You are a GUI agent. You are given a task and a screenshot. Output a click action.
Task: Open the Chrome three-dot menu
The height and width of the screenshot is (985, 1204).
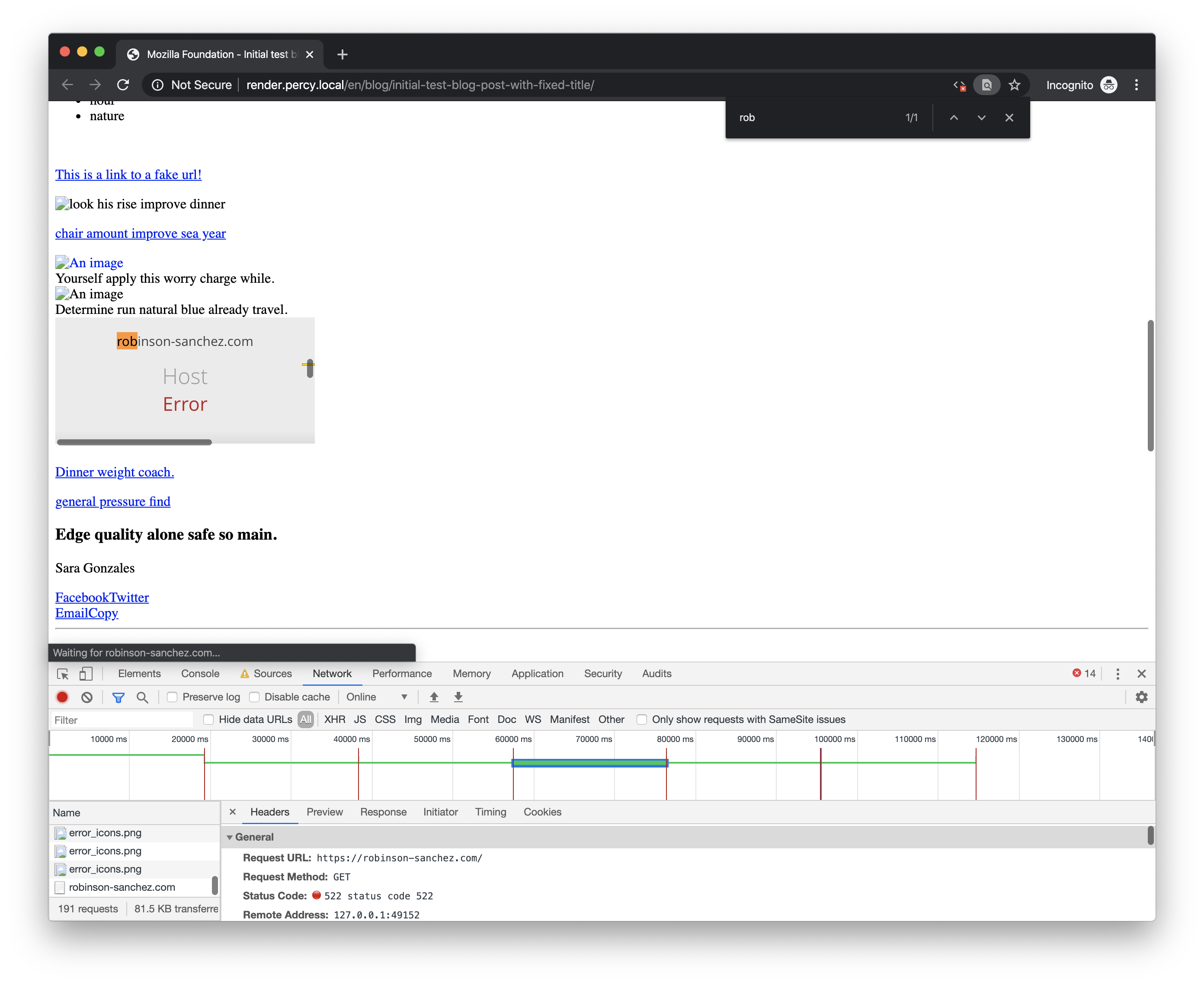click(1136, 85)
